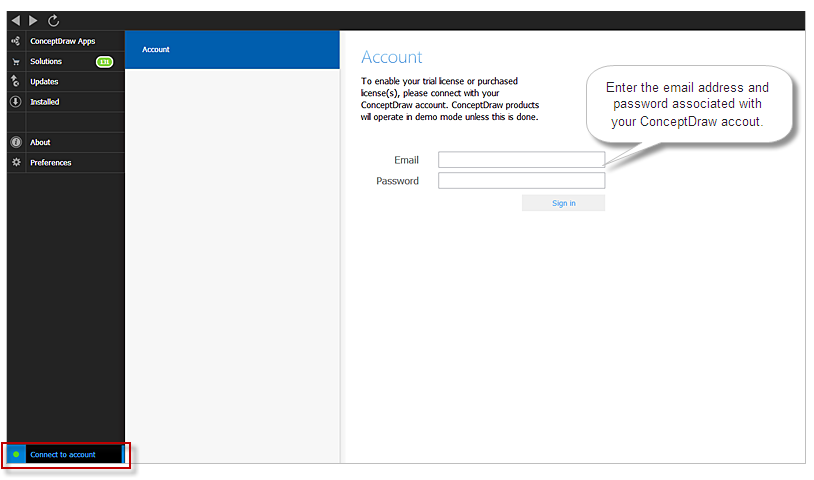Screen dimensions: 814x480
Task: Click the ConceptDraw Apps sidebar icon
Action: click(16, 40)
